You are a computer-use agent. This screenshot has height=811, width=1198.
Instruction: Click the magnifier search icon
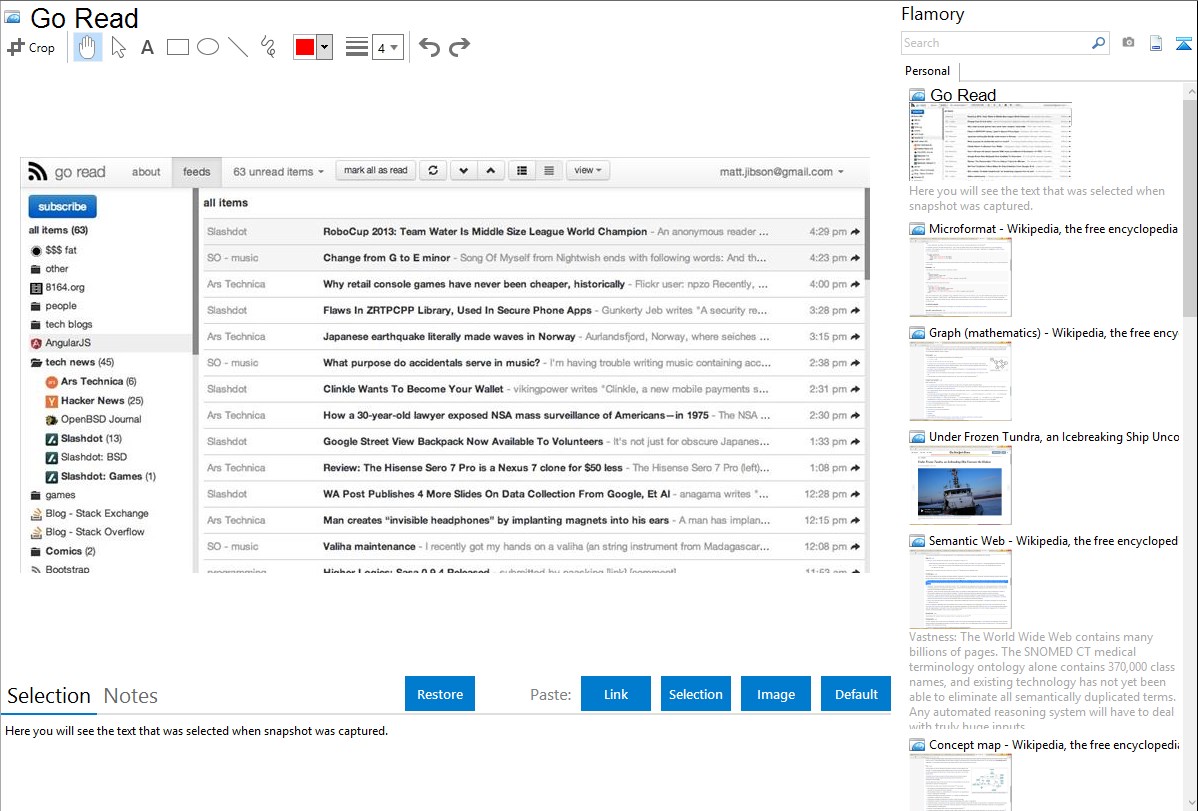[x=1098, y=43]
